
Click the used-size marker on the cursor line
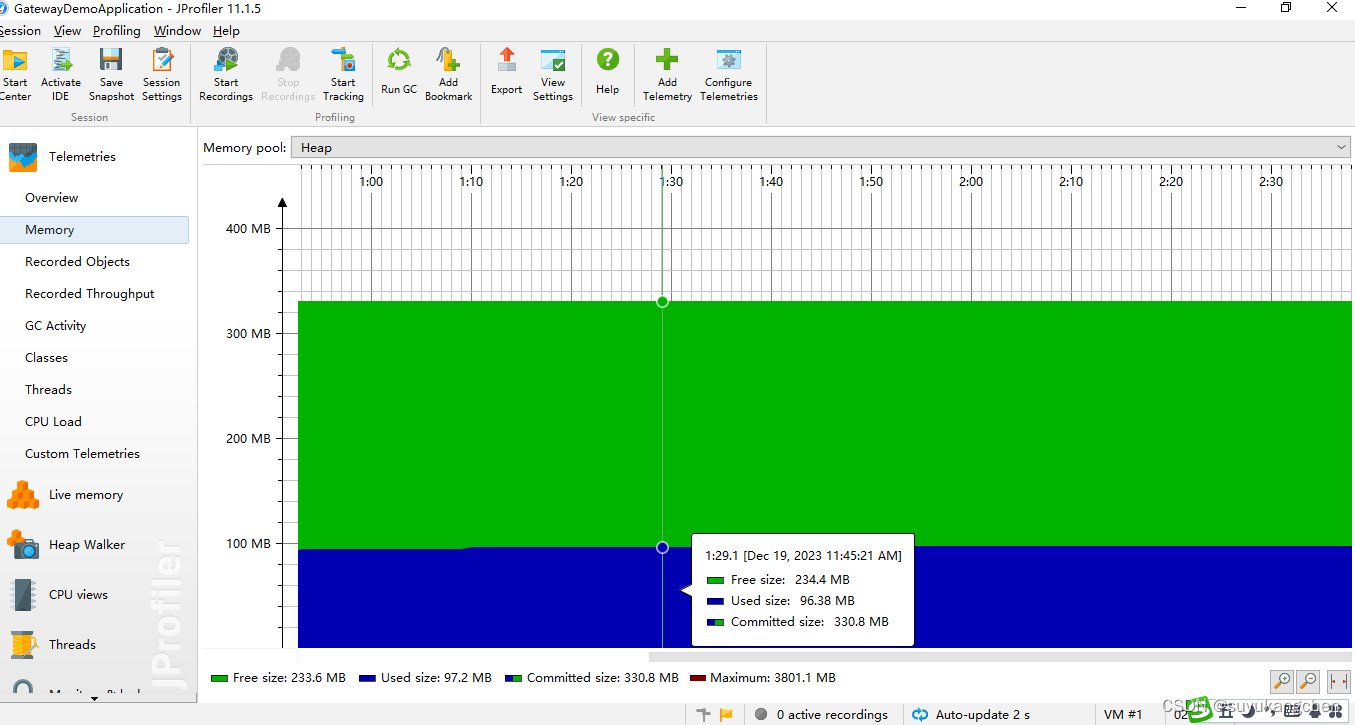coord(662,547)
